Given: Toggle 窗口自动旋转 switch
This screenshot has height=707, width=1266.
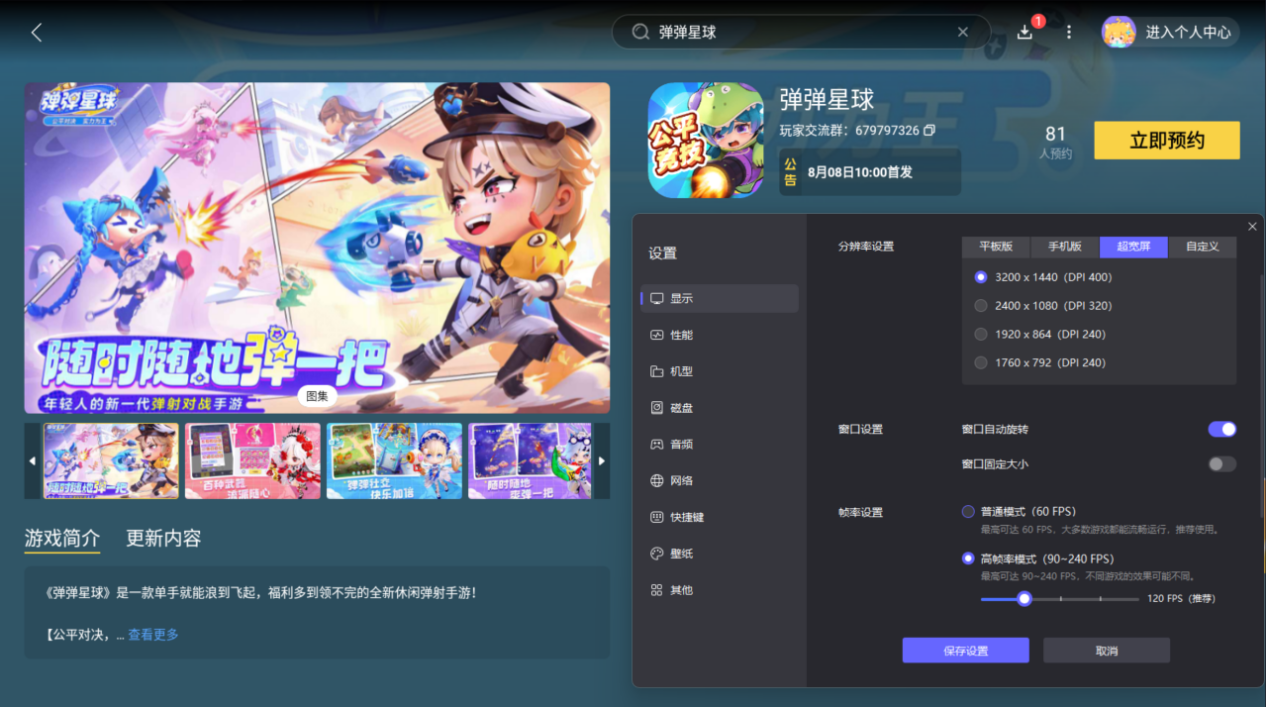Looking at the screenshot, I should coord(1222,429).
